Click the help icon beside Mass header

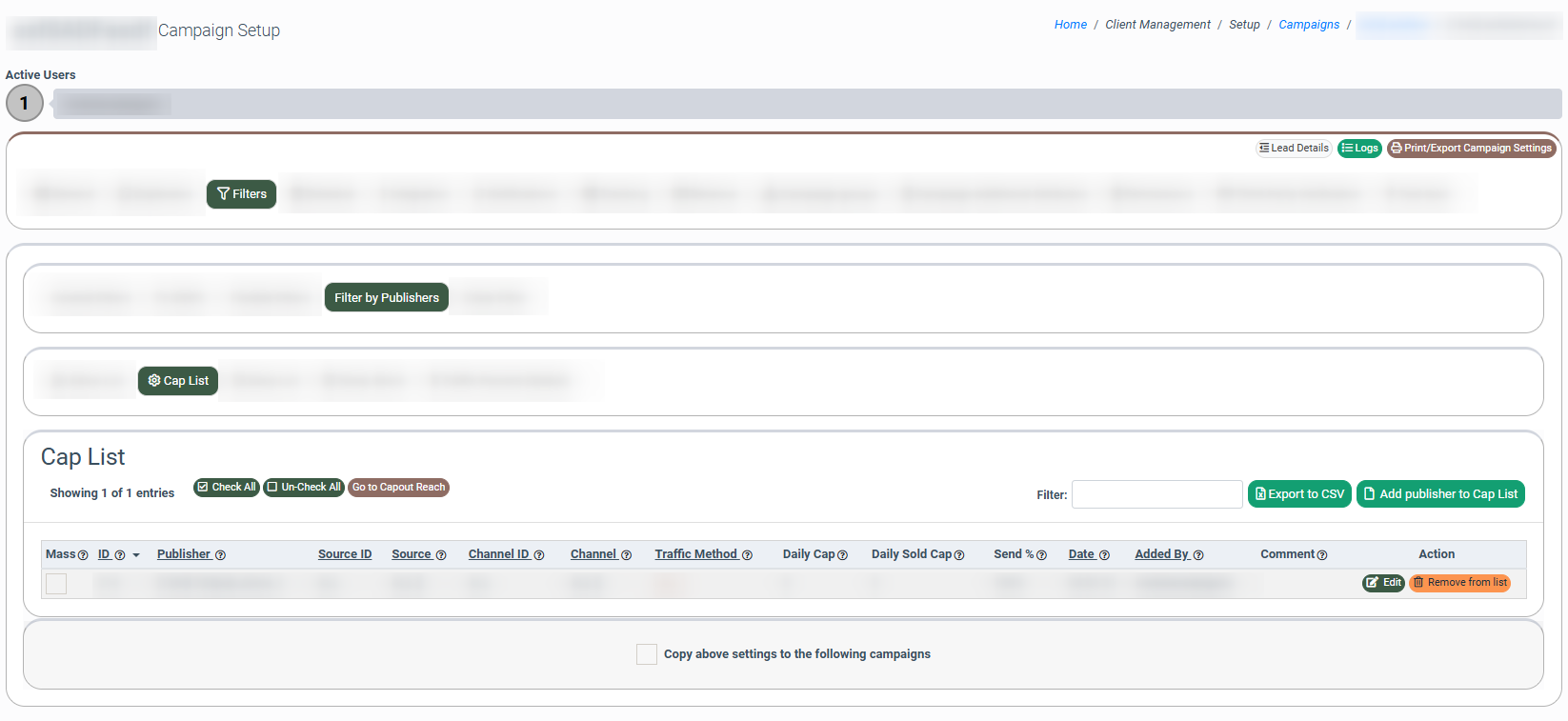tap(83, 555)
